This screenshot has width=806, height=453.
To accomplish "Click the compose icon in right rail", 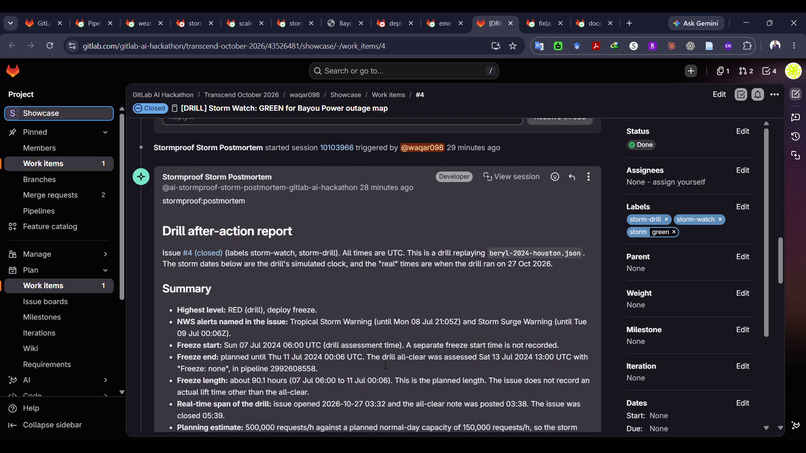I will (795, 94).
